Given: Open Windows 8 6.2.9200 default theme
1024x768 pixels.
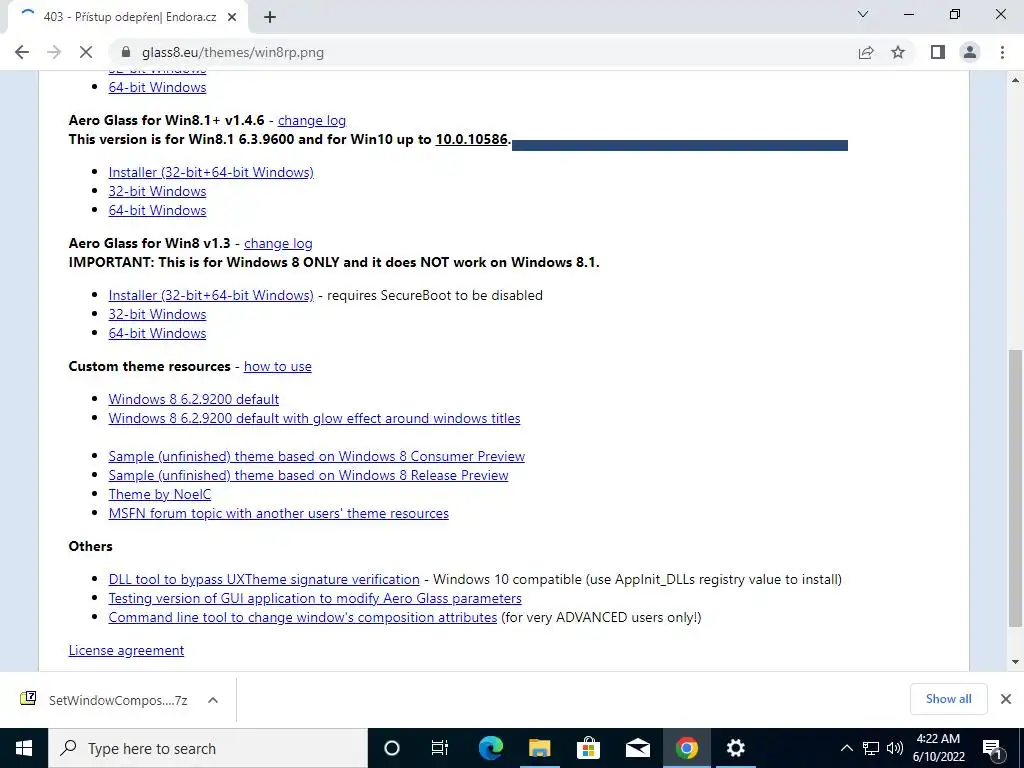Looking at the screenshot, I should pos(194,399).
